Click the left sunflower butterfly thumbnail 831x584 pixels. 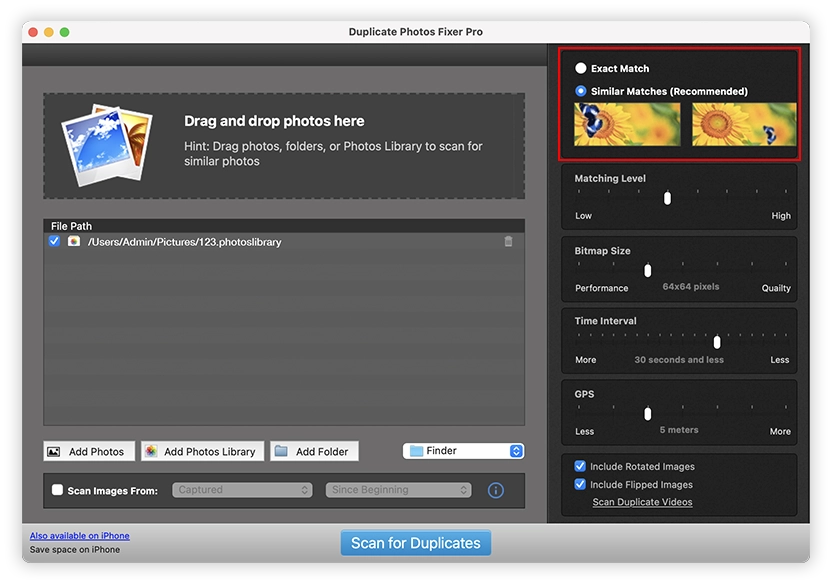627,125
